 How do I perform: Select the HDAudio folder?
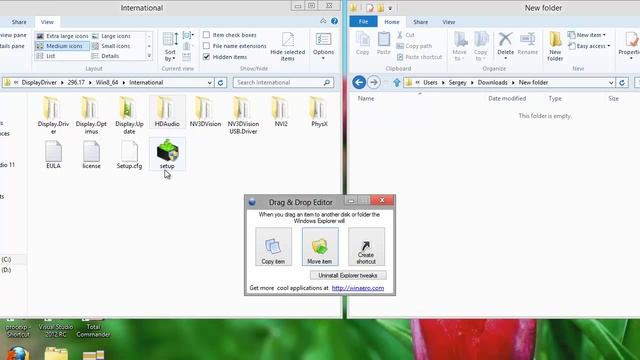click(167, 112)
